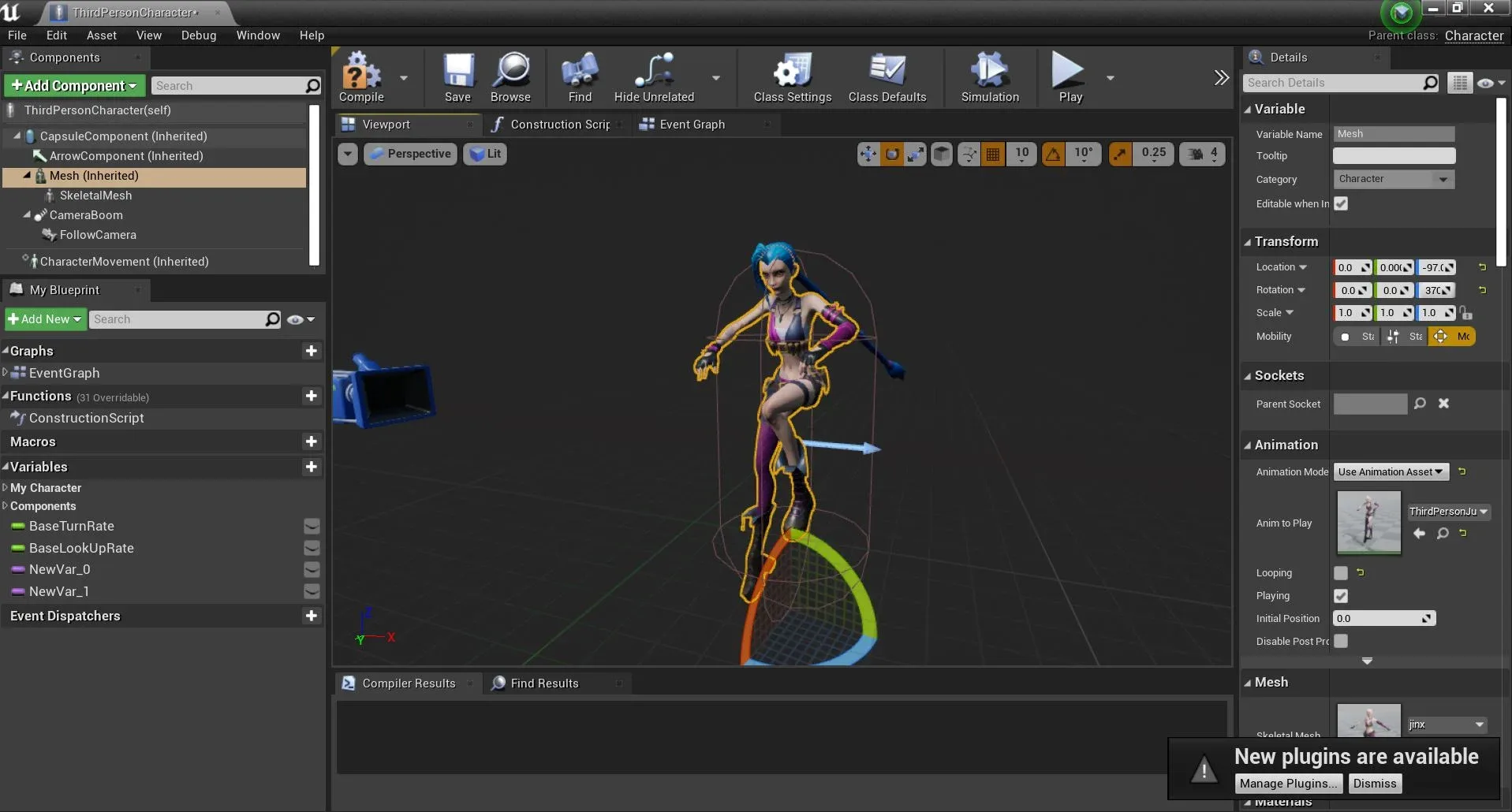
Task: Toggle rotation snapping
Action: 1053,154
